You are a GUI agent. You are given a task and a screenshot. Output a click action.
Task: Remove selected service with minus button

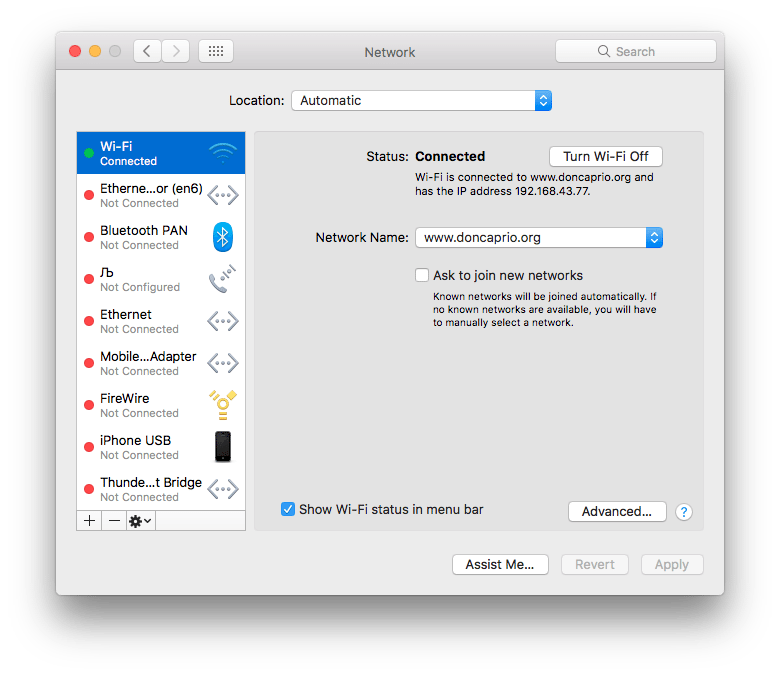pos(114,521)
